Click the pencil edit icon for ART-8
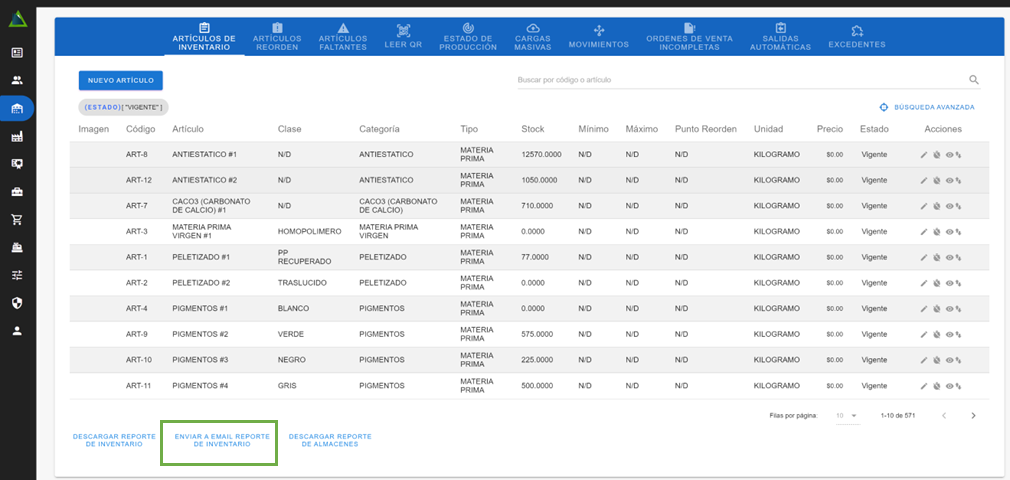 [924, 154]
